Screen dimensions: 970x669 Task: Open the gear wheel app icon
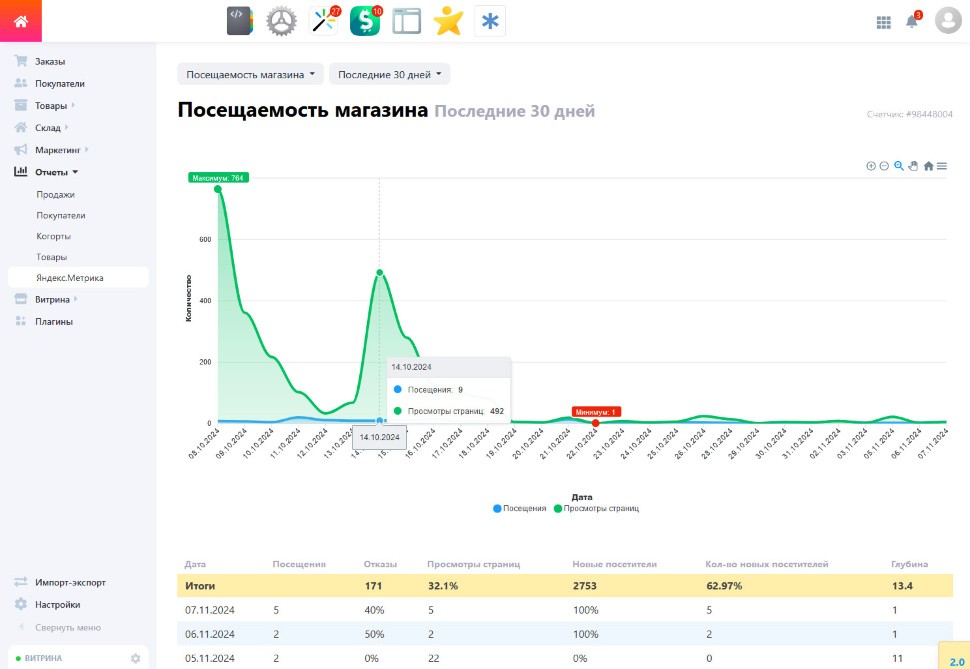(281, 21)
